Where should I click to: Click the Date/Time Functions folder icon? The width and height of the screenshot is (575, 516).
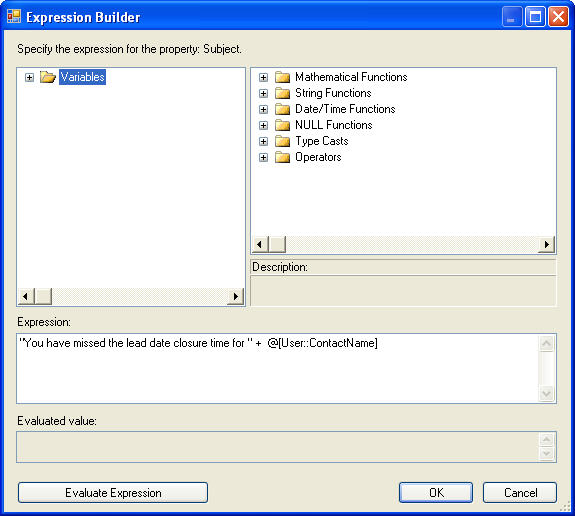click(282, 109)
